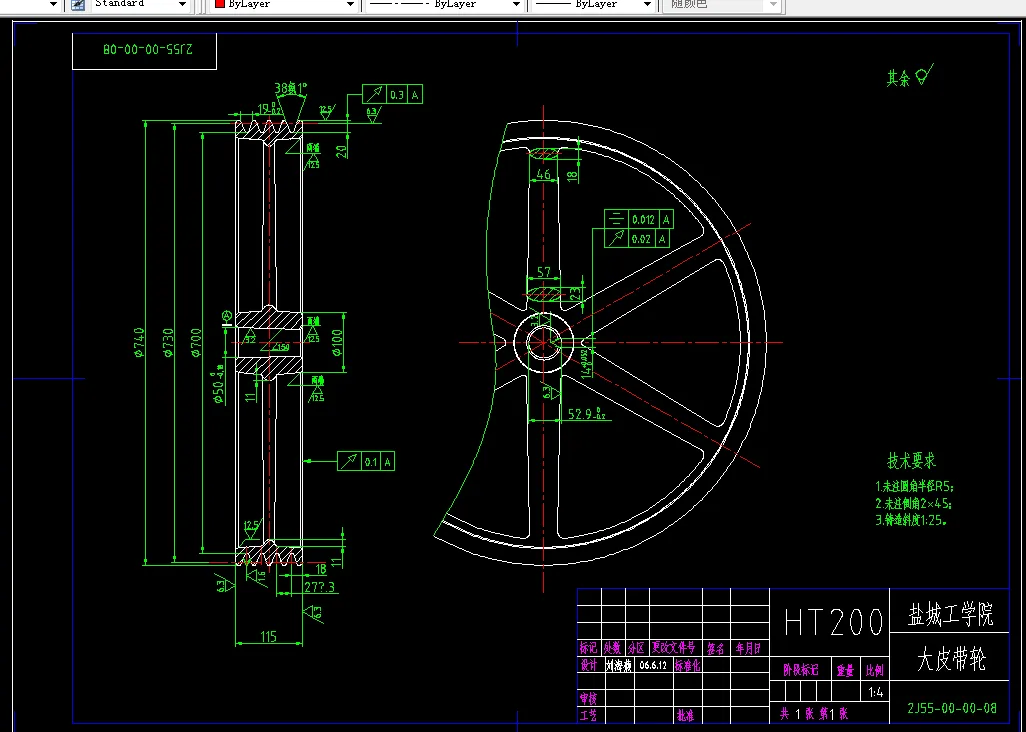Select the 1:4 scale value
Image resolution: width=1026 pixels, height=732 pixels.
(x=875, y=692)
